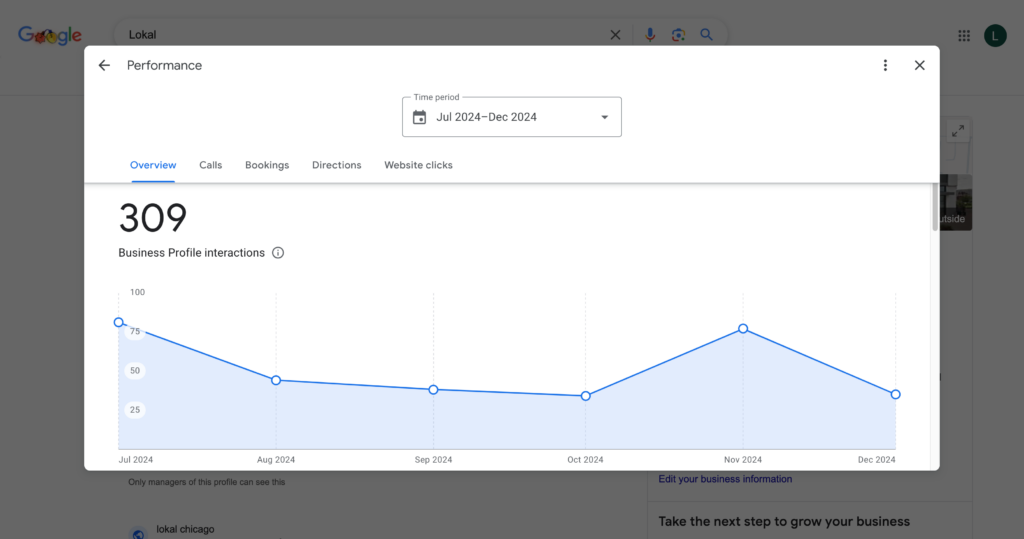Image resolution: width=1024 pixels, height=539 pixels.
Task: Switch to the Bookings tab
Action: (x=267, y=165)
